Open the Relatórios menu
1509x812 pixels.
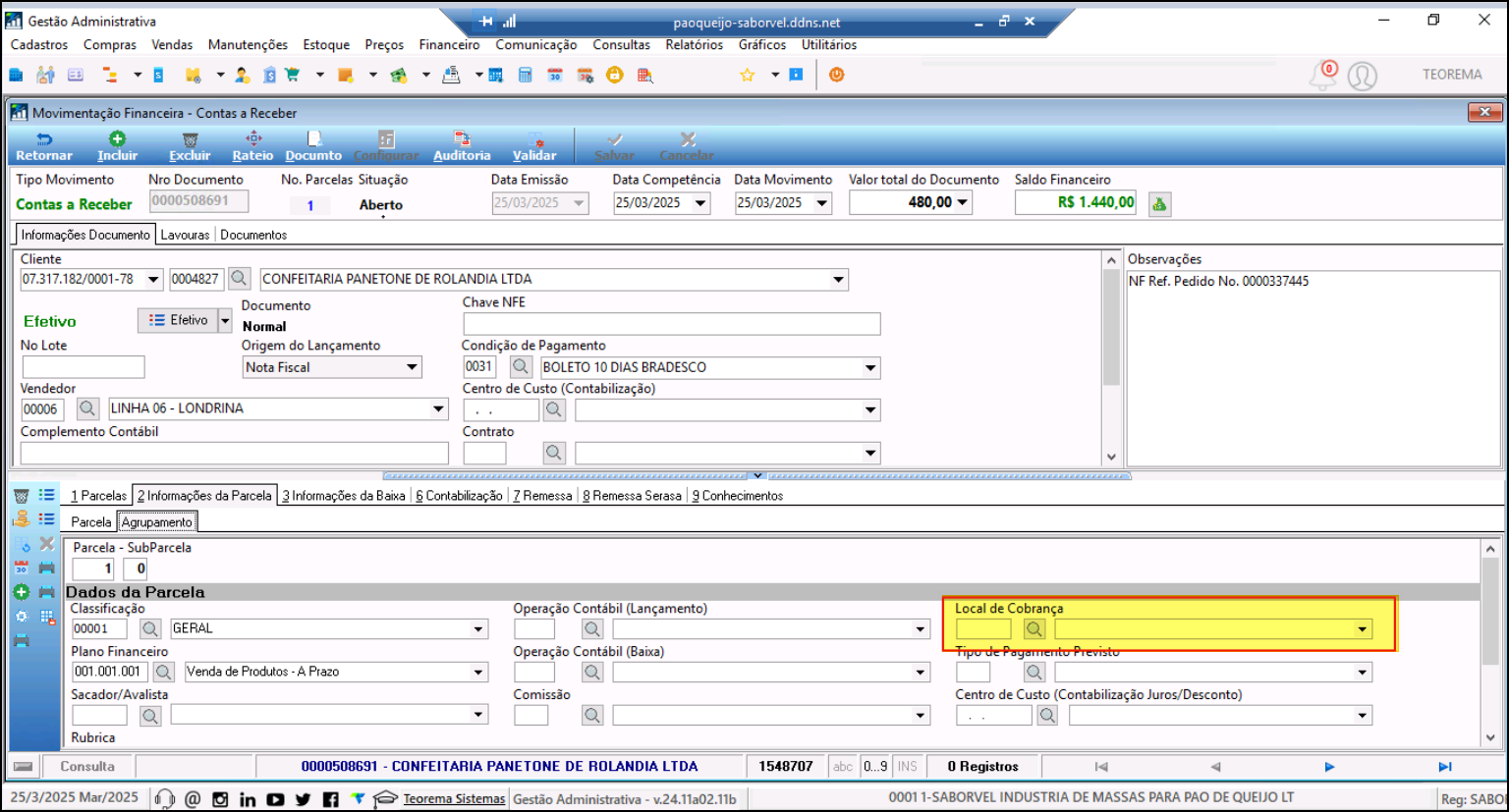[x=694, y=45]
